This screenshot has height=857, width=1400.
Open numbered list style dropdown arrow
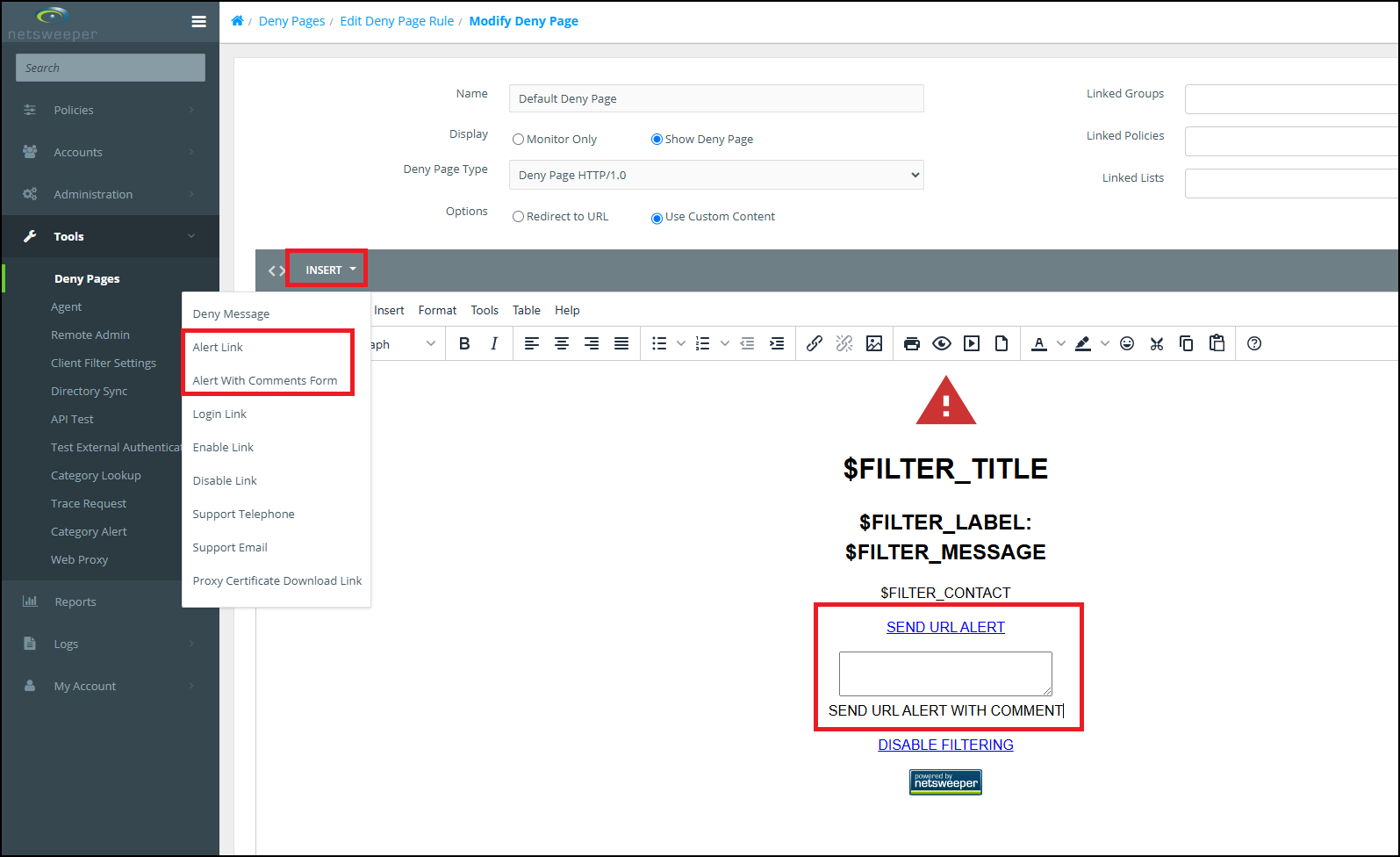[x=725, y=343]
